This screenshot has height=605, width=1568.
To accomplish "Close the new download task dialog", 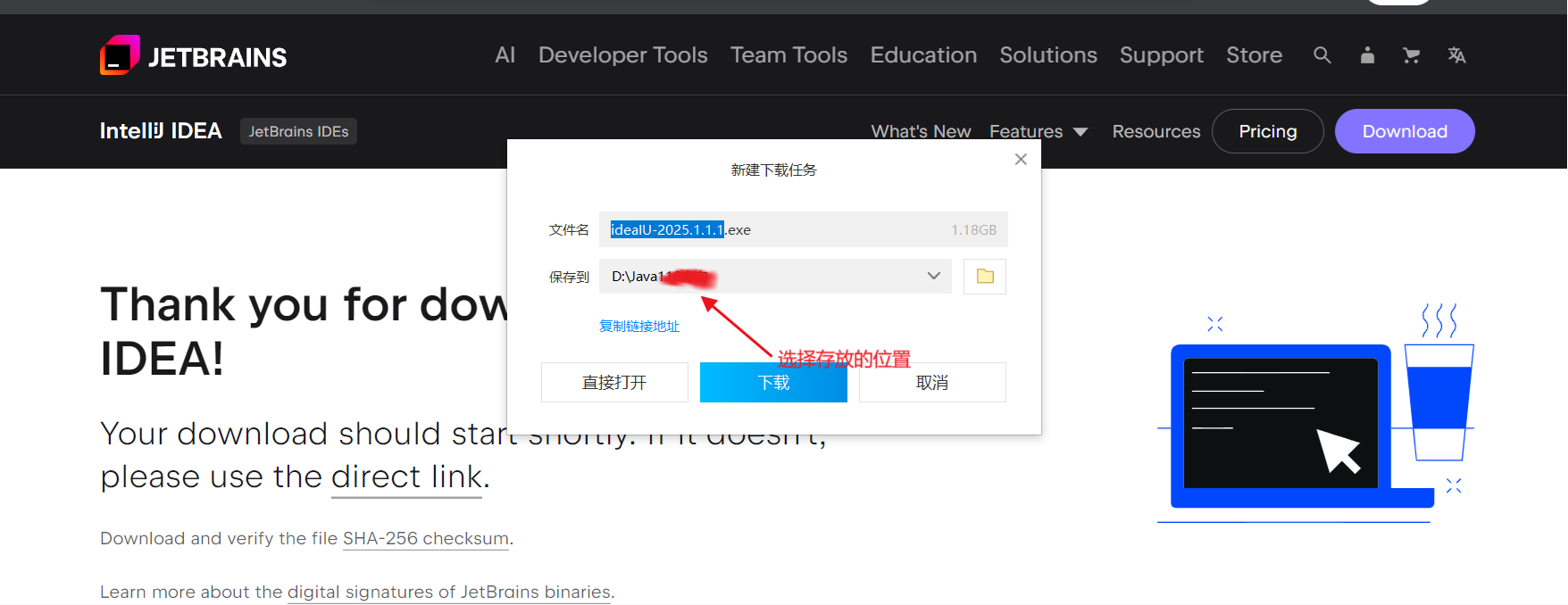I will click(1021, 159).
